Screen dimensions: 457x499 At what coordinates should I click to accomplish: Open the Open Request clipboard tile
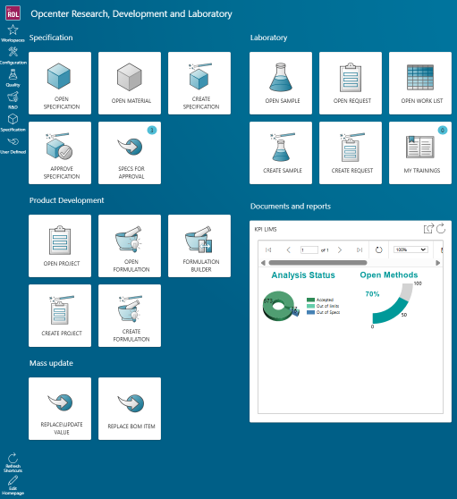tap(350, 83)
